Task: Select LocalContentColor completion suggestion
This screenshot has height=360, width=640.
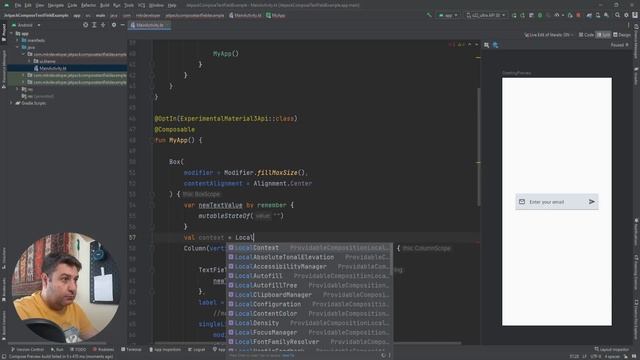Action: click(x=309, y=313)
